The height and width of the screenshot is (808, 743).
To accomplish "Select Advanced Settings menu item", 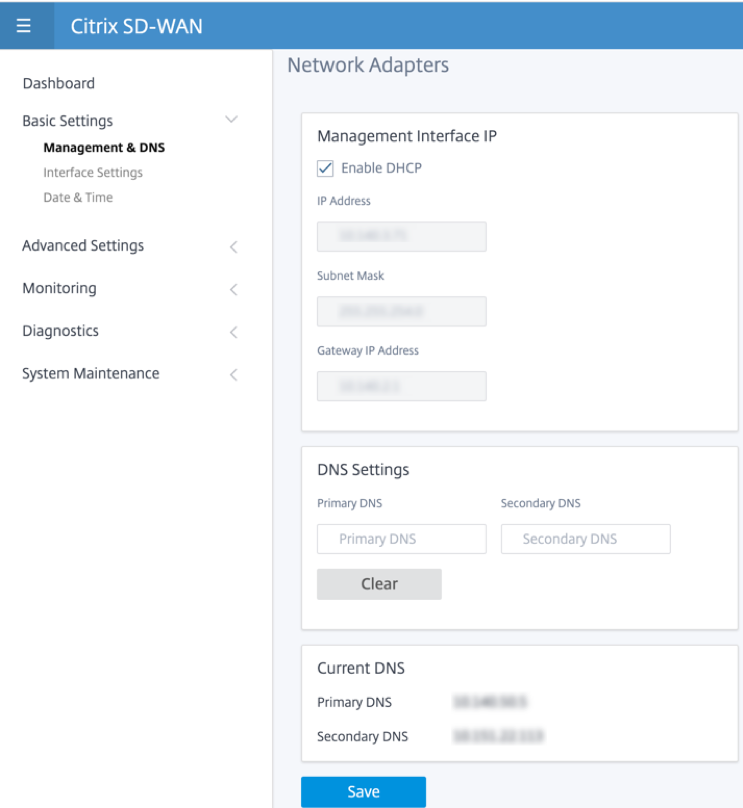I will point(83,246).
